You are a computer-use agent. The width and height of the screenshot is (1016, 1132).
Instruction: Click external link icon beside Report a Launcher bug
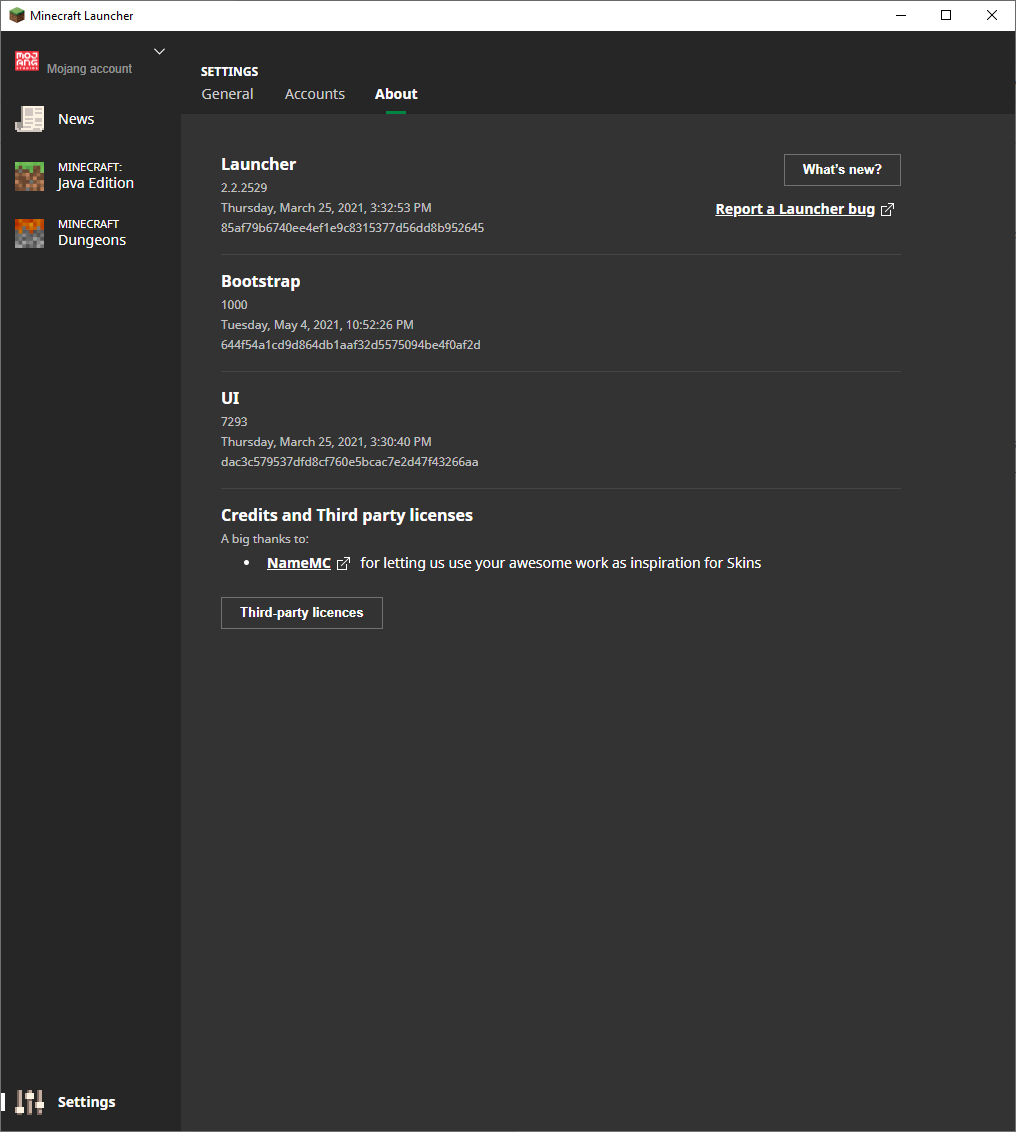887,210
